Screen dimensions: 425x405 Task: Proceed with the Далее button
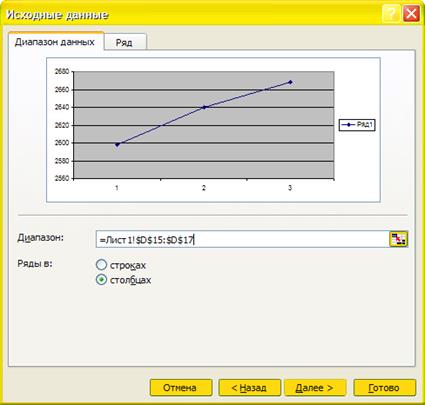pos(315,388)
